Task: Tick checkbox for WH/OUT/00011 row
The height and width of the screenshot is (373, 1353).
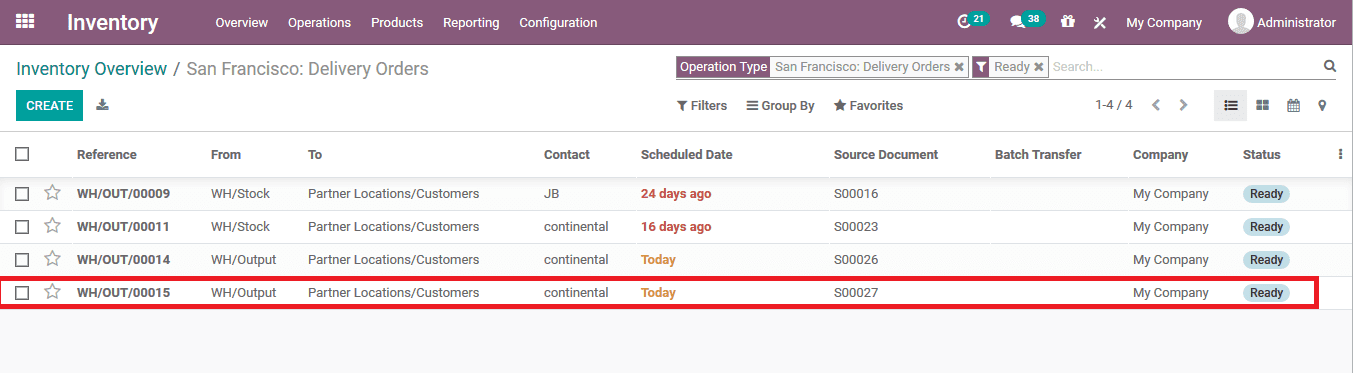Action: tap(22, 227)
